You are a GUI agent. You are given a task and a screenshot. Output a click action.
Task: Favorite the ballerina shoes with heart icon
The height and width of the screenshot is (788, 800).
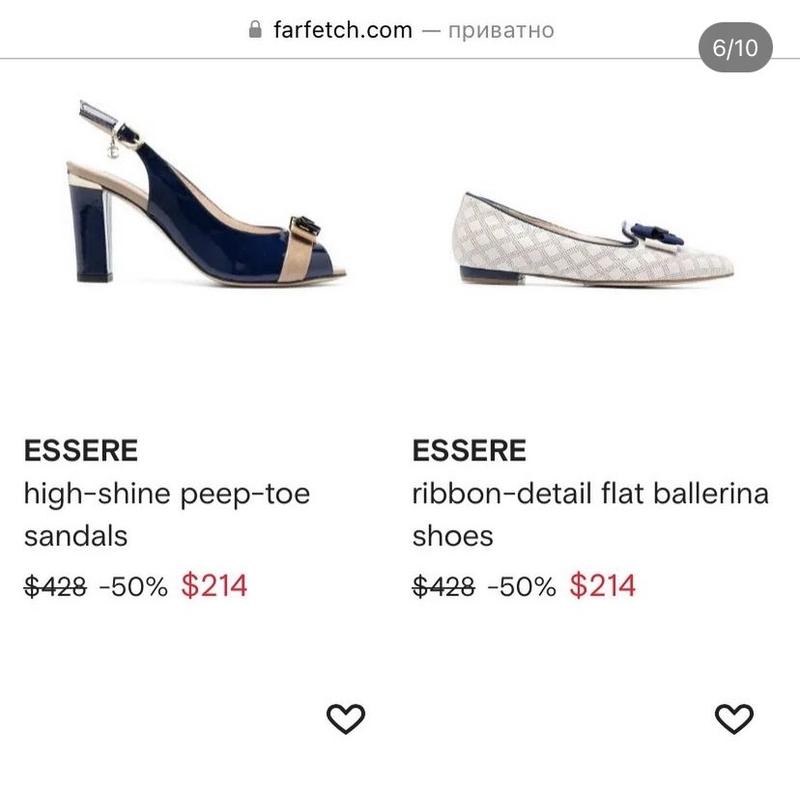pyautogui.click(x=734, y=719)
